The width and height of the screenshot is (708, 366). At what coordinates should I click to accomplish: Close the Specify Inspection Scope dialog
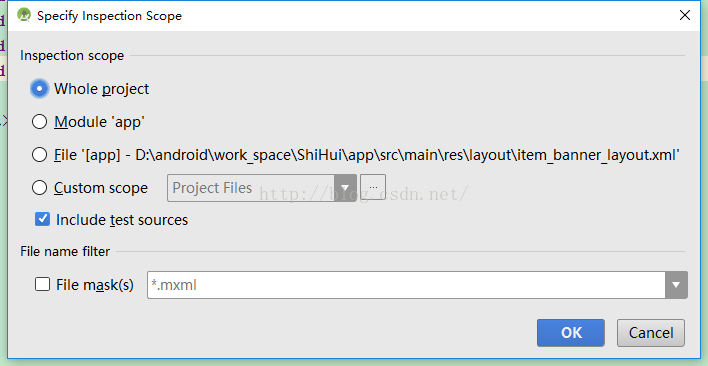685,15
